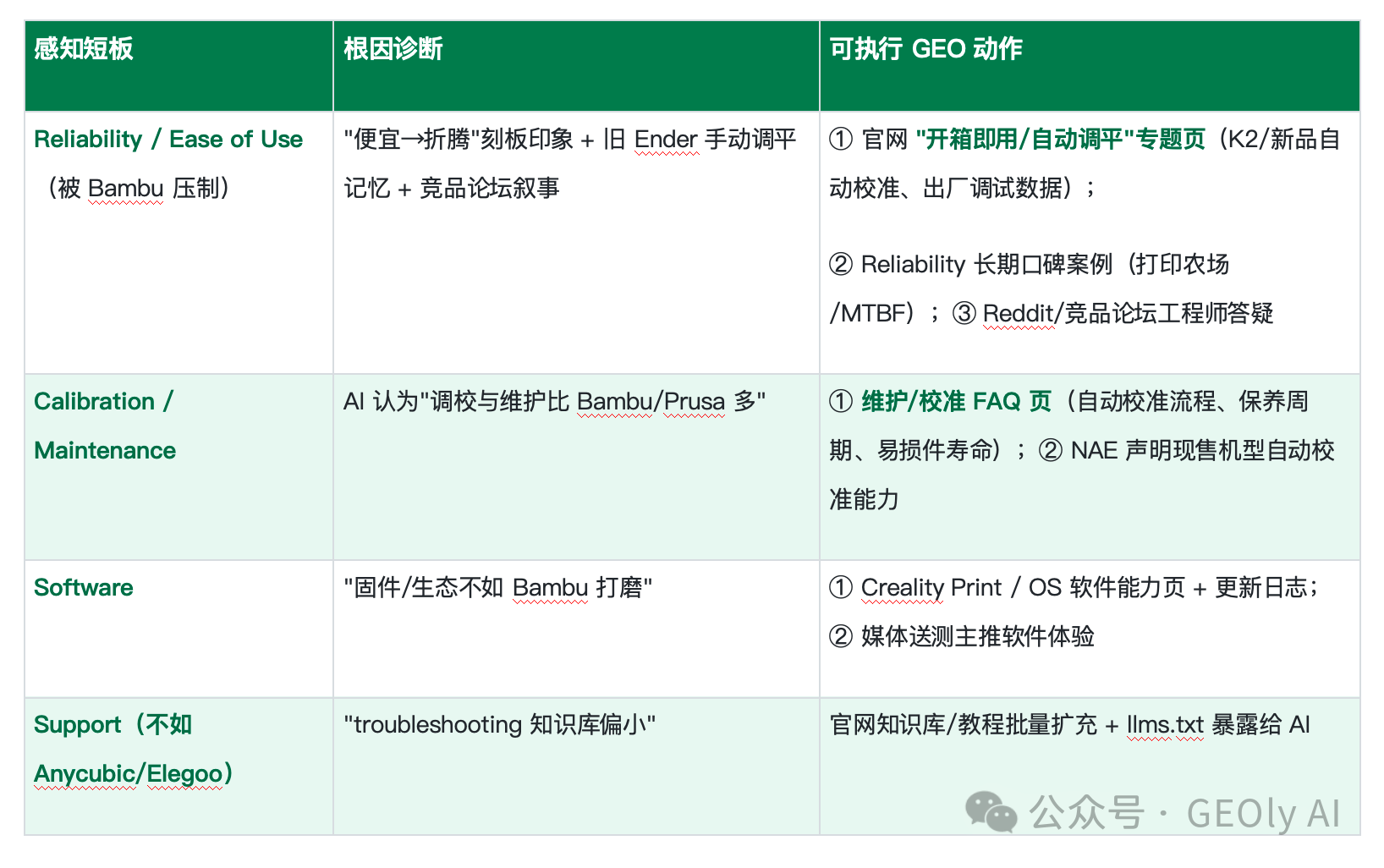Click the text "Support (不如"

click(113, 724)
